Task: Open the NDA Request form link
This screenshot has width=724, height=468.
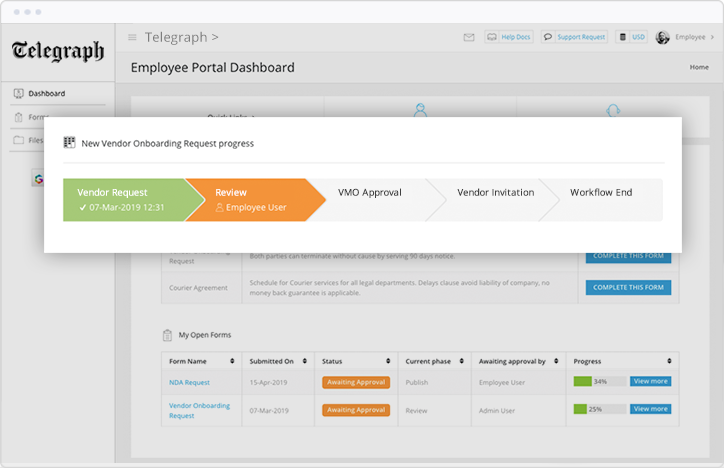Action: [189, 382]
